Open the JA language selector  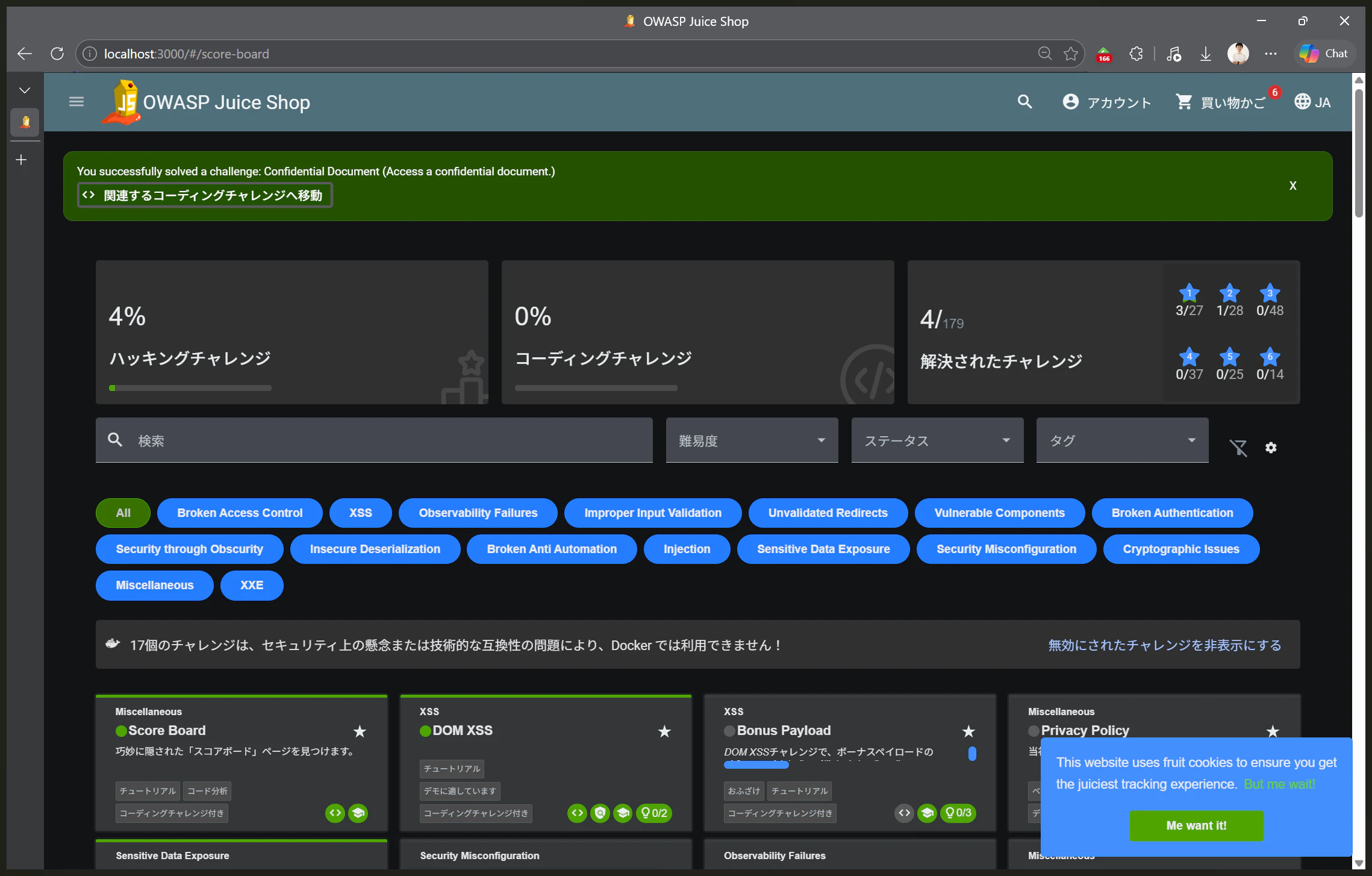1312,102
